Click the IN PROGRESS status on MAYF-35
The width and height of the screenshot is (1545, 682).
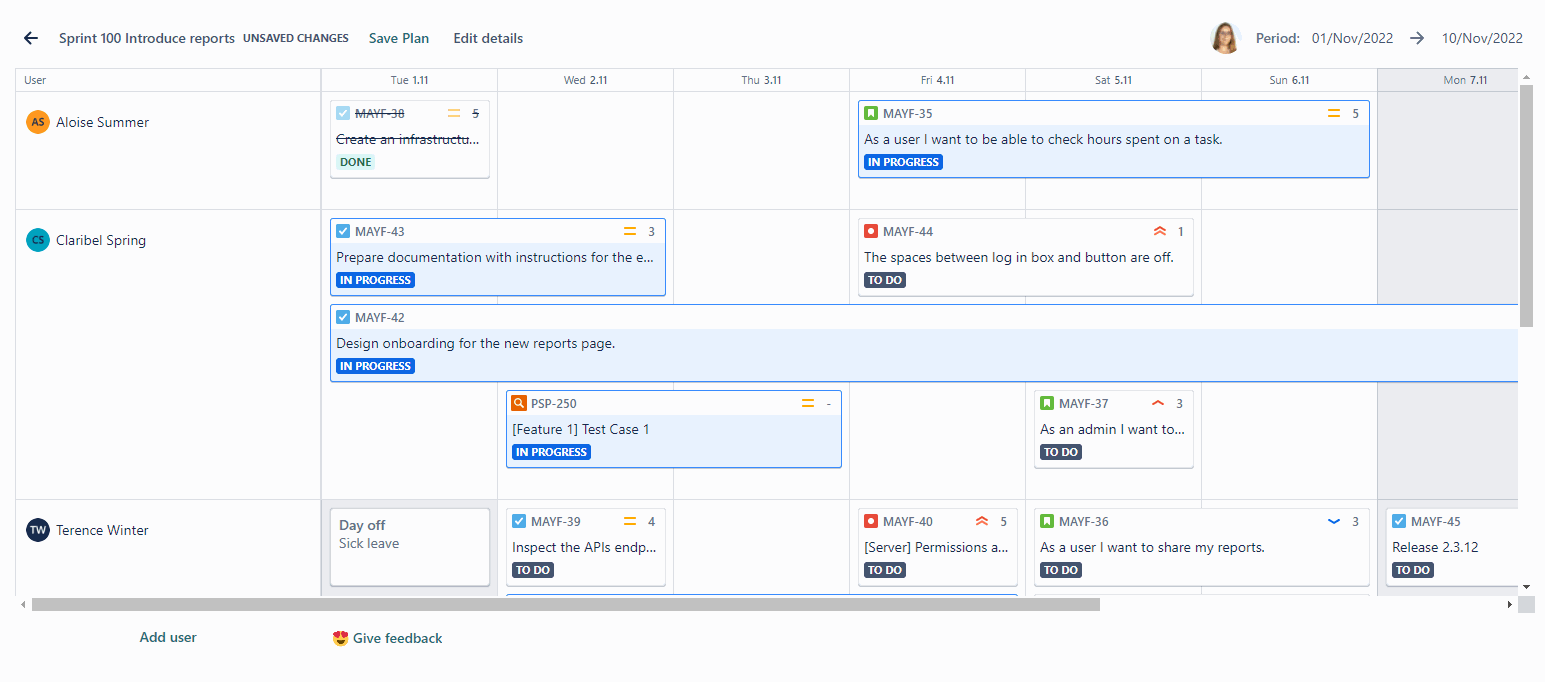coord(904,162)
